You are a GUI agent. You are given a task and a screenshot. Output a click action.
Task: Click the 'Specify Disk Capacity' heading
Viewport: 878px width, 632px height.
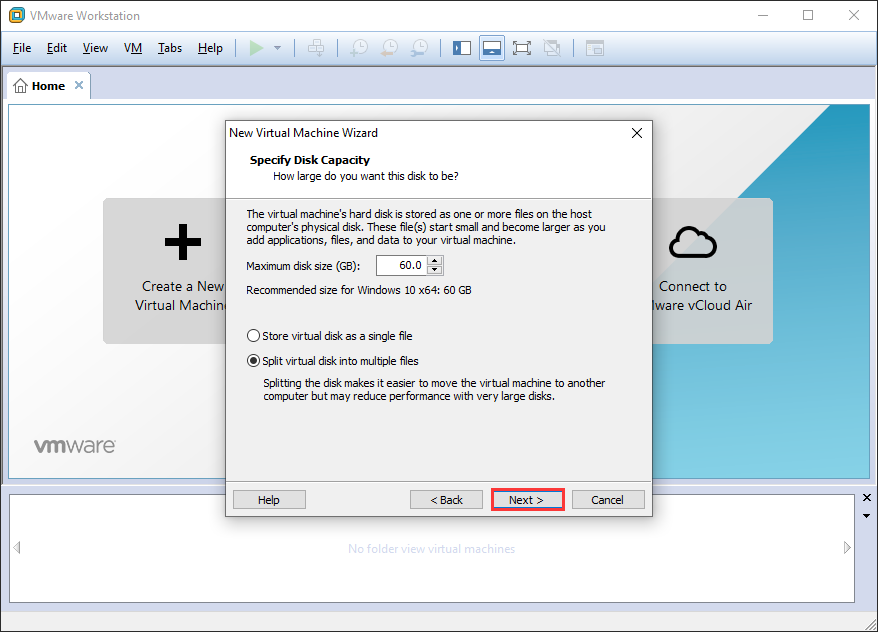[310, 160]
